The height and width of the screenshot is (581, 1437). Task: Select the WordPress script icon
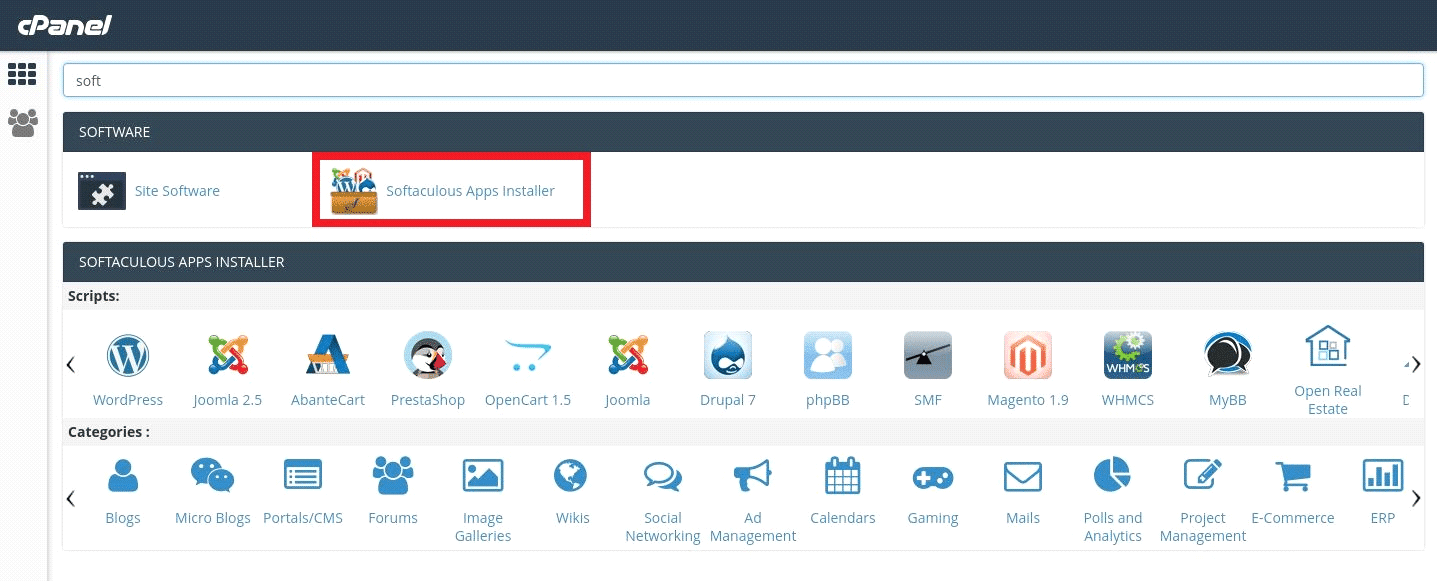127,355
